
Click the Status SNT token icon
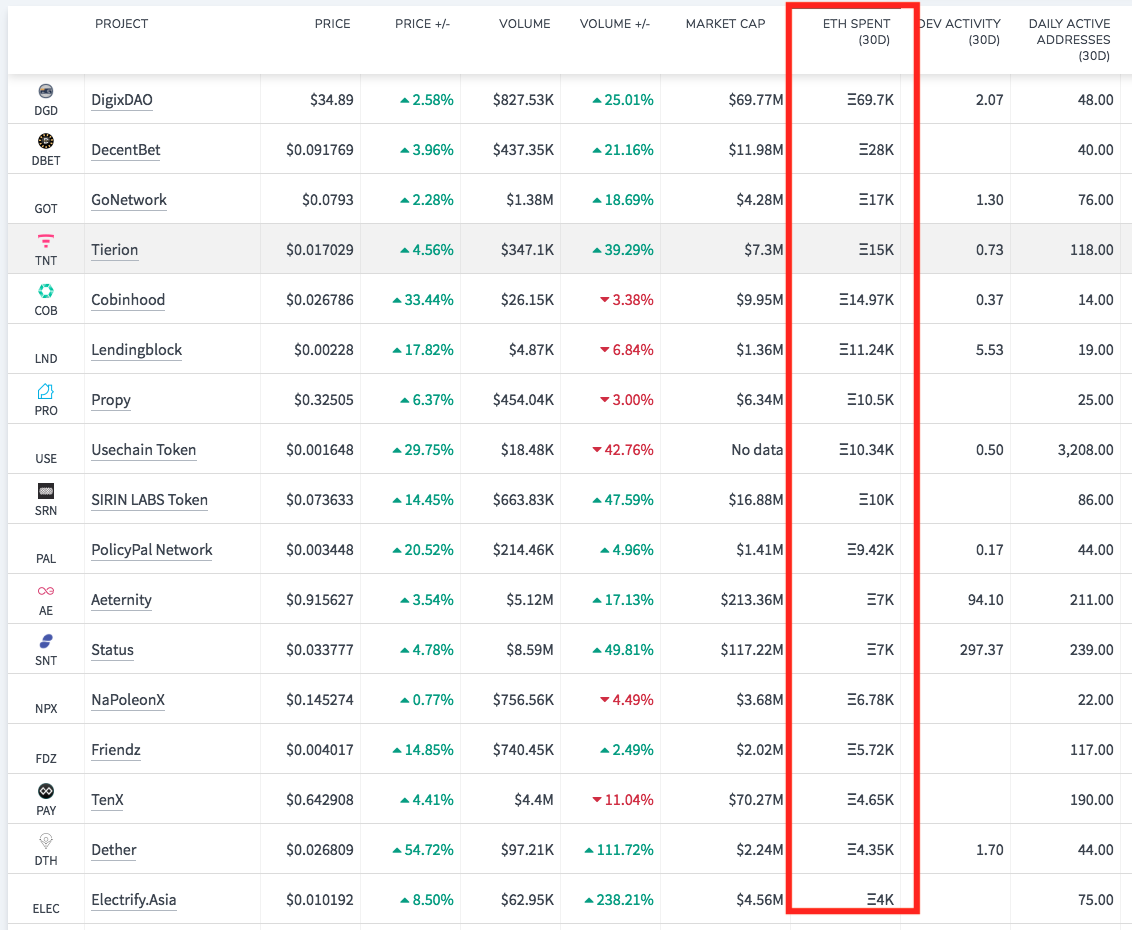[45, 641]
